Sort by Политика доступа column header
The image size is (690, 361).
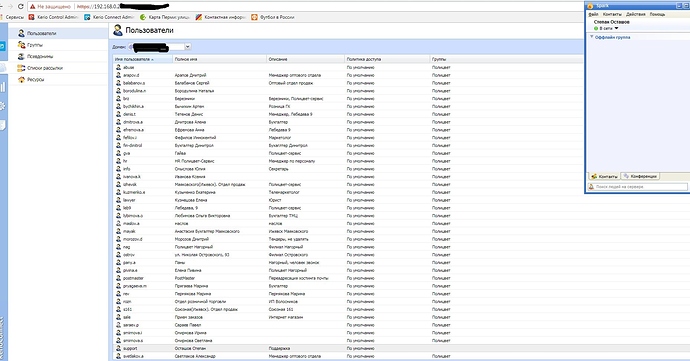(x=387, y=59)
